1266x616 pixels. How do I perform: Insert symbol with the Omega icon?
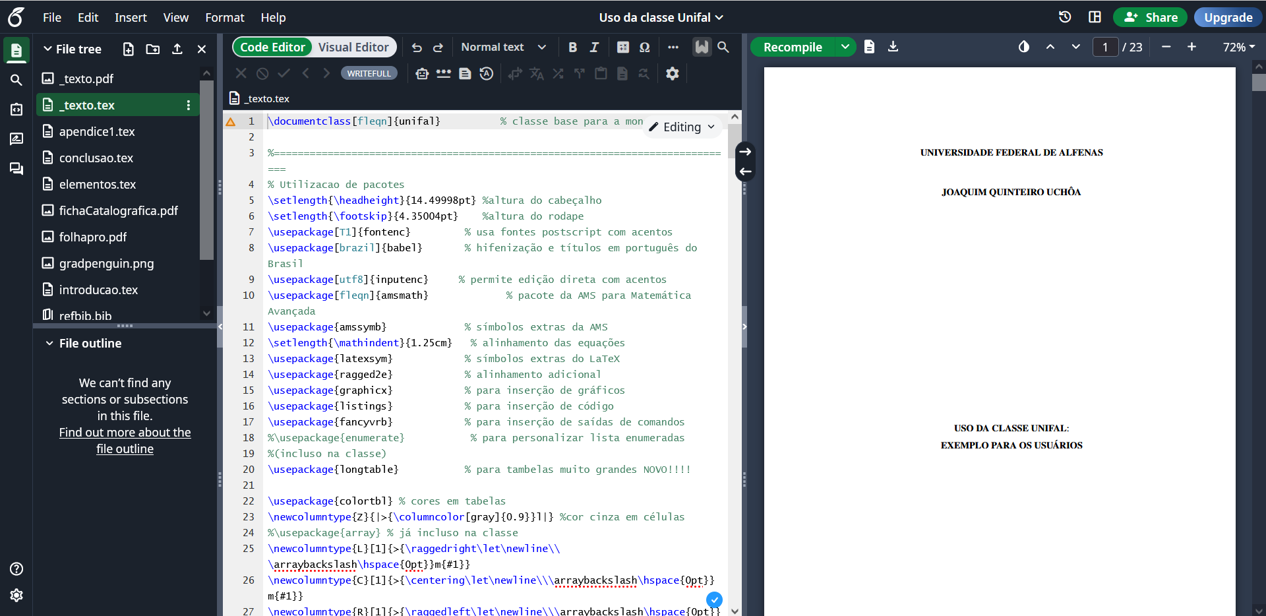pos(645,47)
